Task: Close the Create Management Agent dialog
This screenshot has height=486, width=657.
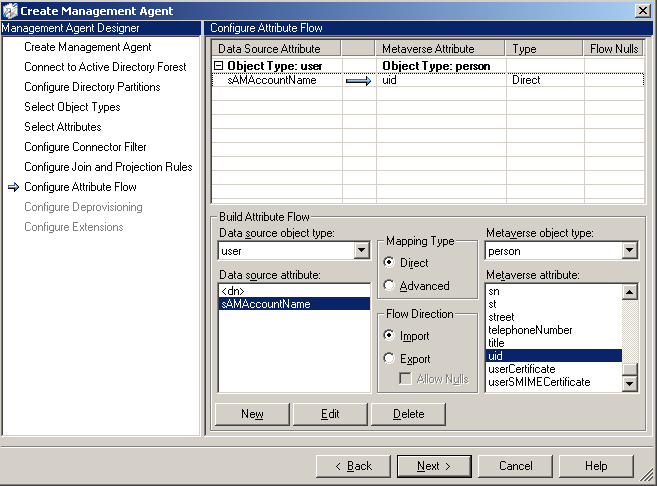Action: pyautogui.click(x=643, y=10)
